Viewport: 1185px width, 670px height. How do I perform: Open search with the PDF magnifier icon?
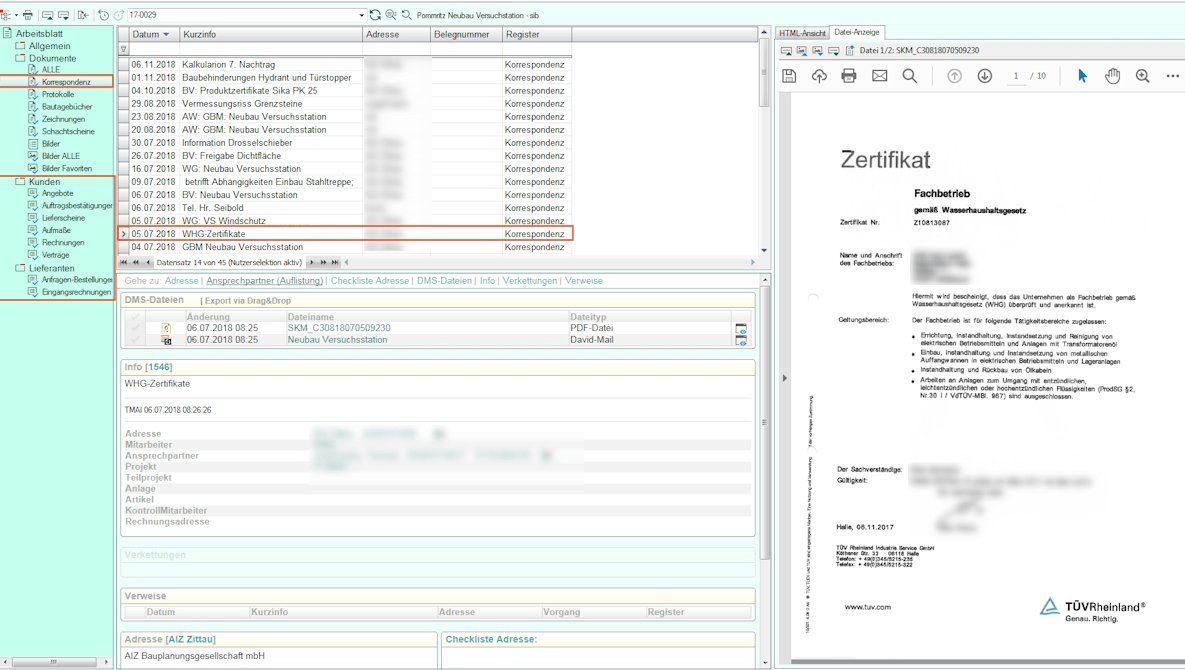(x=909, y=76)
